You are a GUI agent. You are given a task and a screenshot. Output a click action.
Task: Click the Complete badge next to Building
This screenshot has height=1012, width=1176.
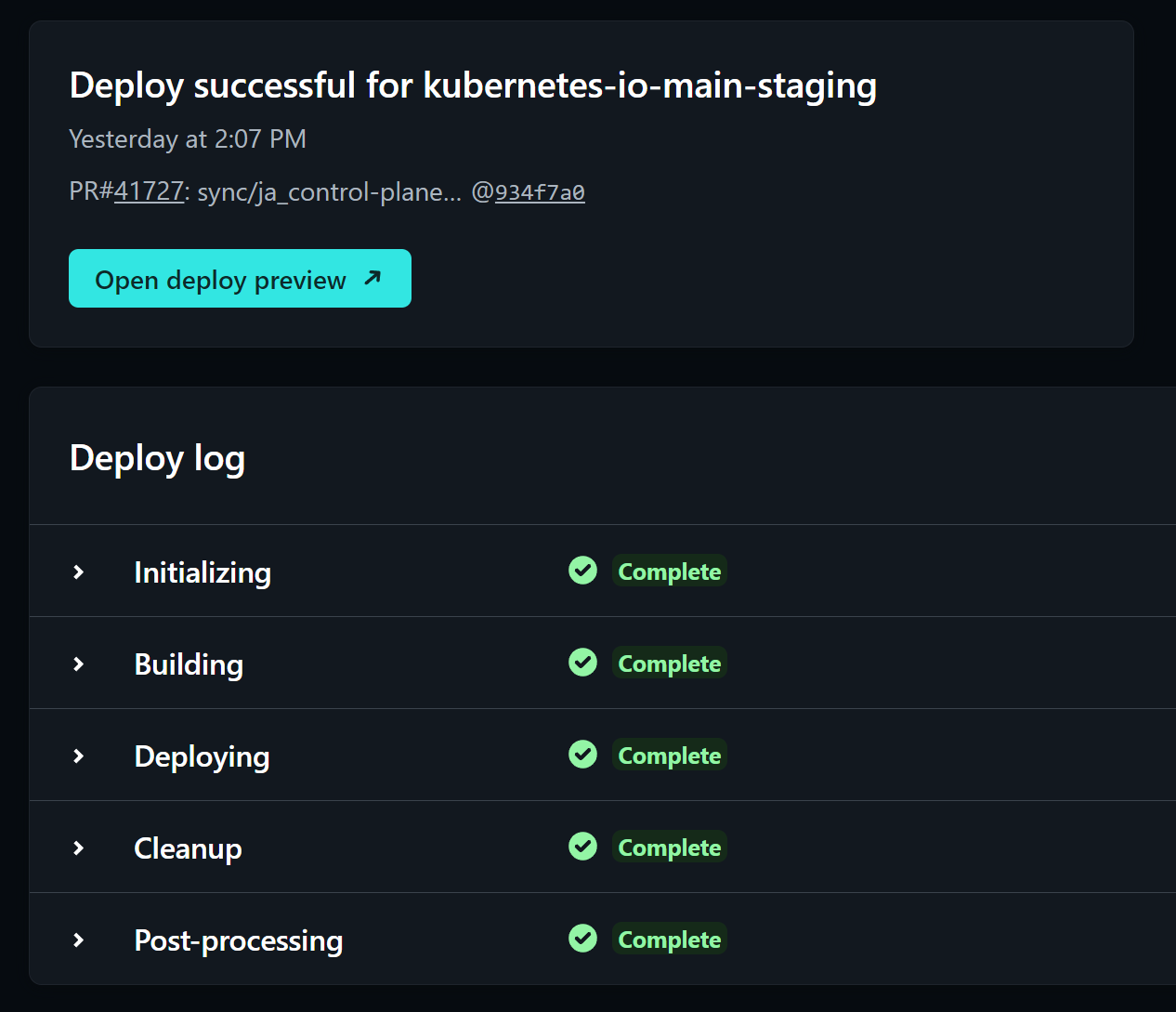(x=669, y=664)
